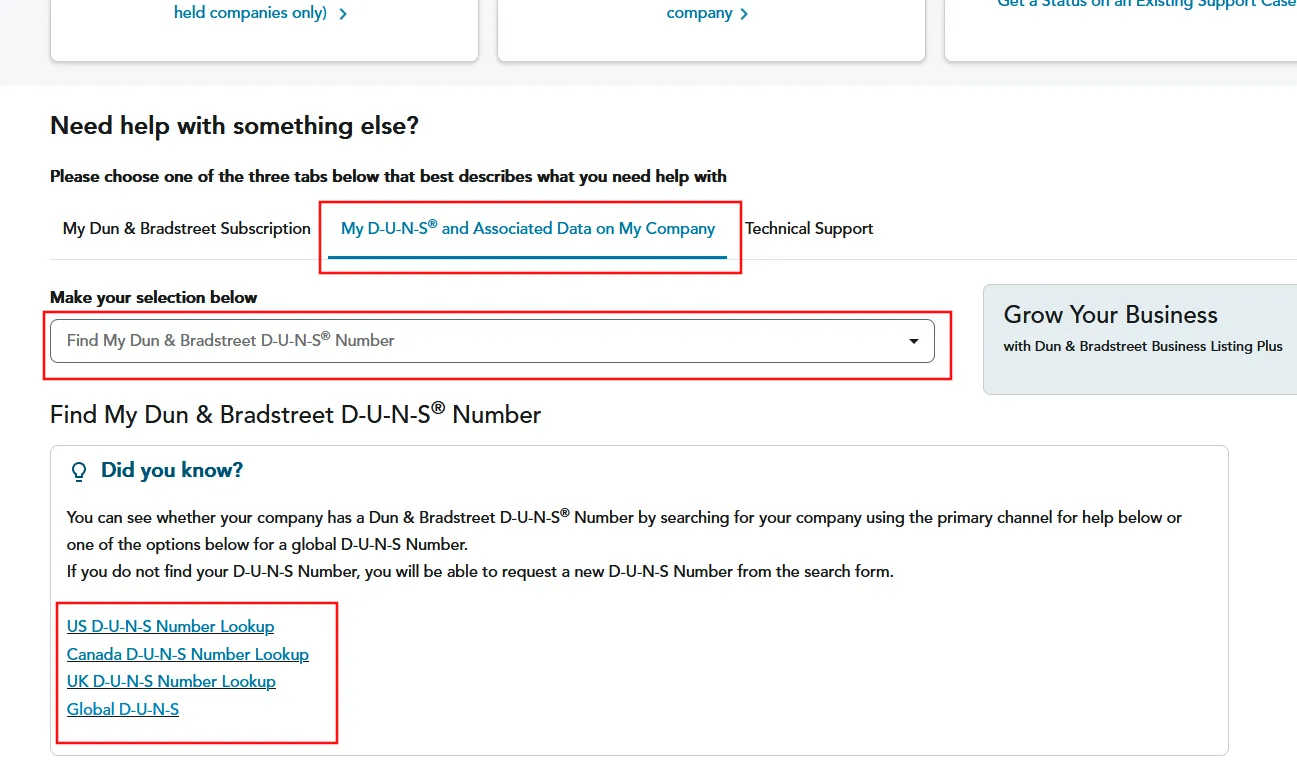Select the Technical Support tab
This screenshot has width=1297, height=760.
point(809,228)
